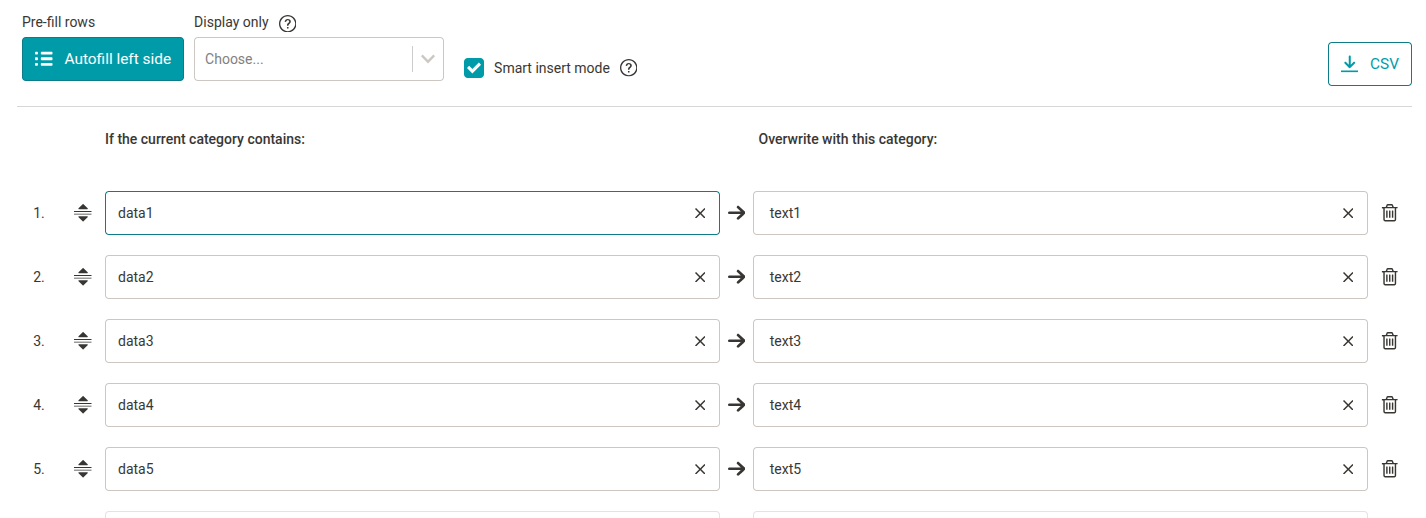Screen dimensions: 1426x518
Task: Click the reorder handle for row 2
Action: click(x=83, y=277)
